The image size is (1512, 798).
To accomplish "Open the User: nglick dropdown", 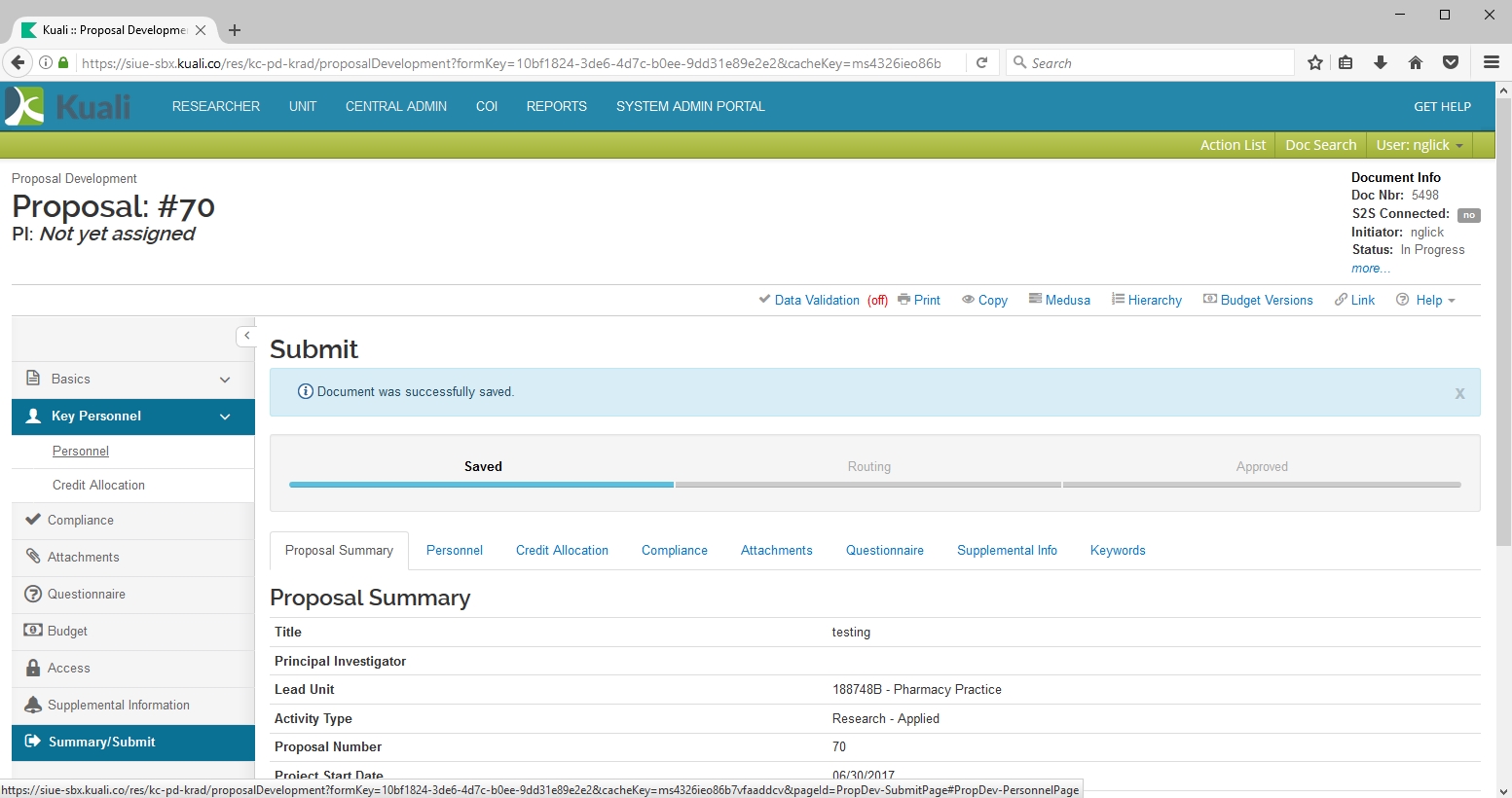I will click(x=1419, y=145).
